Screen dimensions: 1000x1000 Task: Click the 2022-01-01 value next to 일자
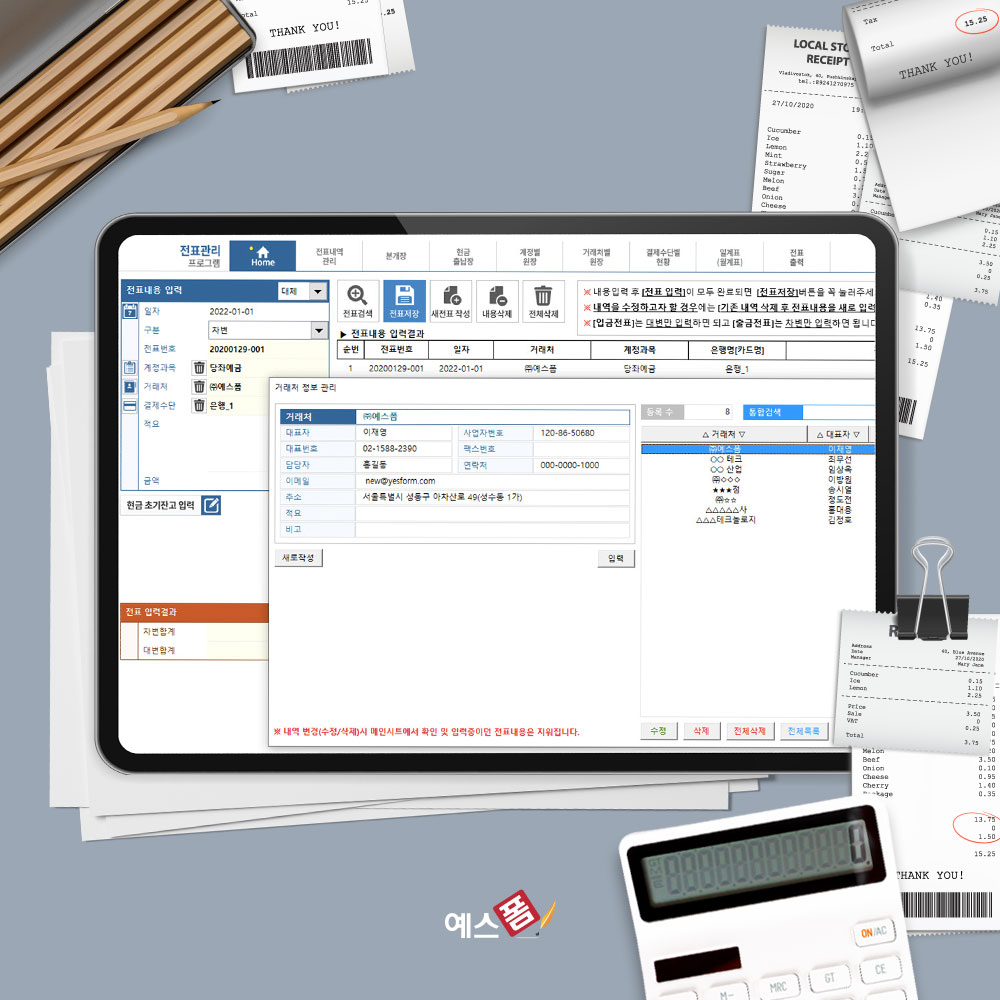tap(232, 312)
